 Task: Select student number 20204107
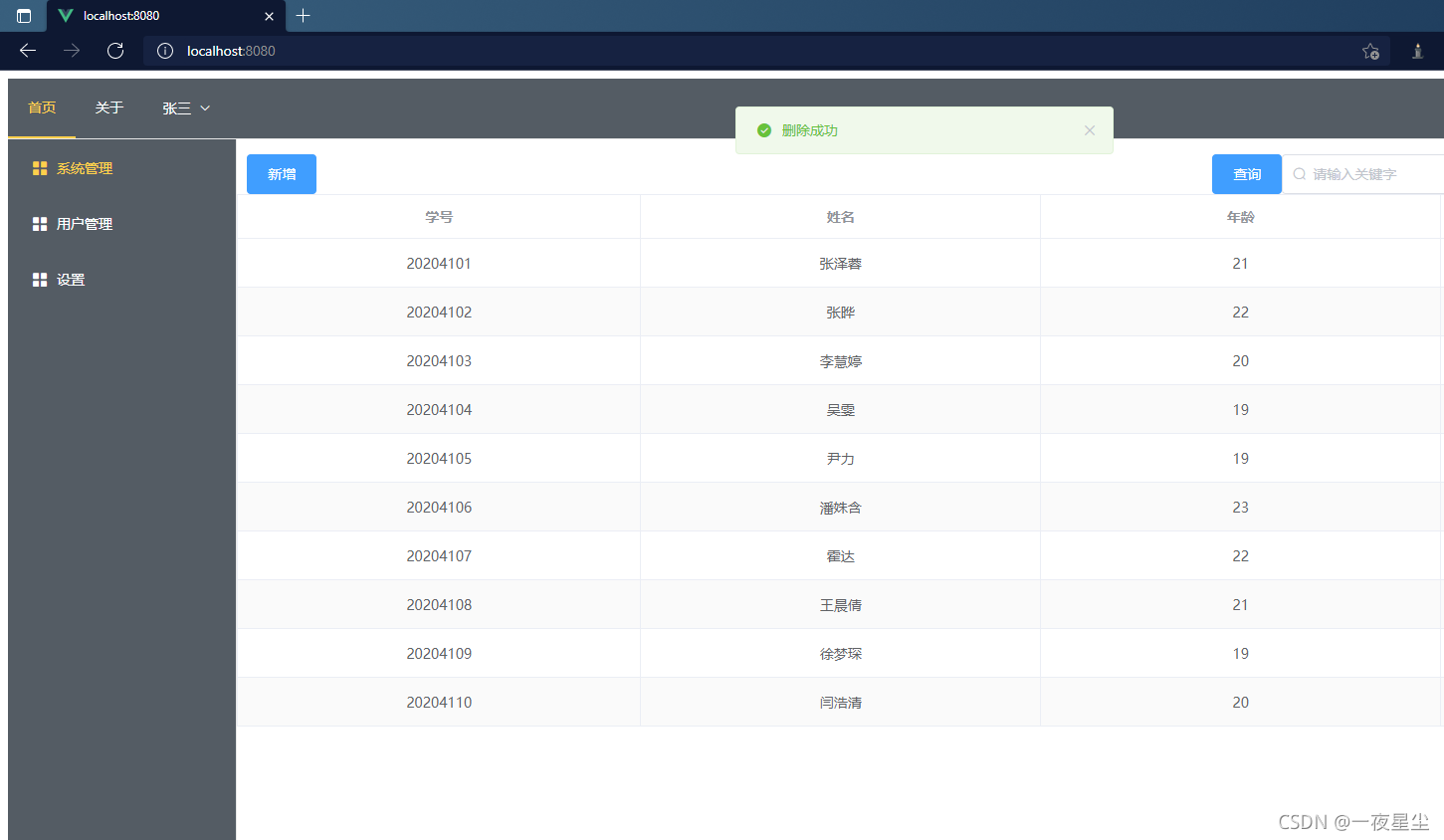tap(439, 556)
